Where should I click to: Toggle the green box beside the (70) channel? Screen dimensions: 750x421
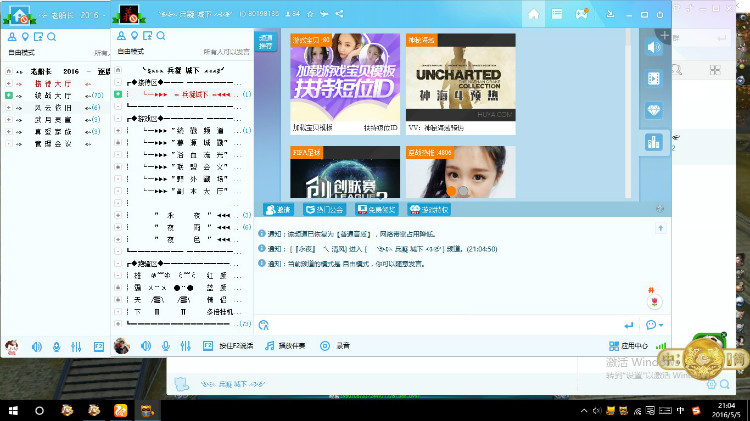9,96
